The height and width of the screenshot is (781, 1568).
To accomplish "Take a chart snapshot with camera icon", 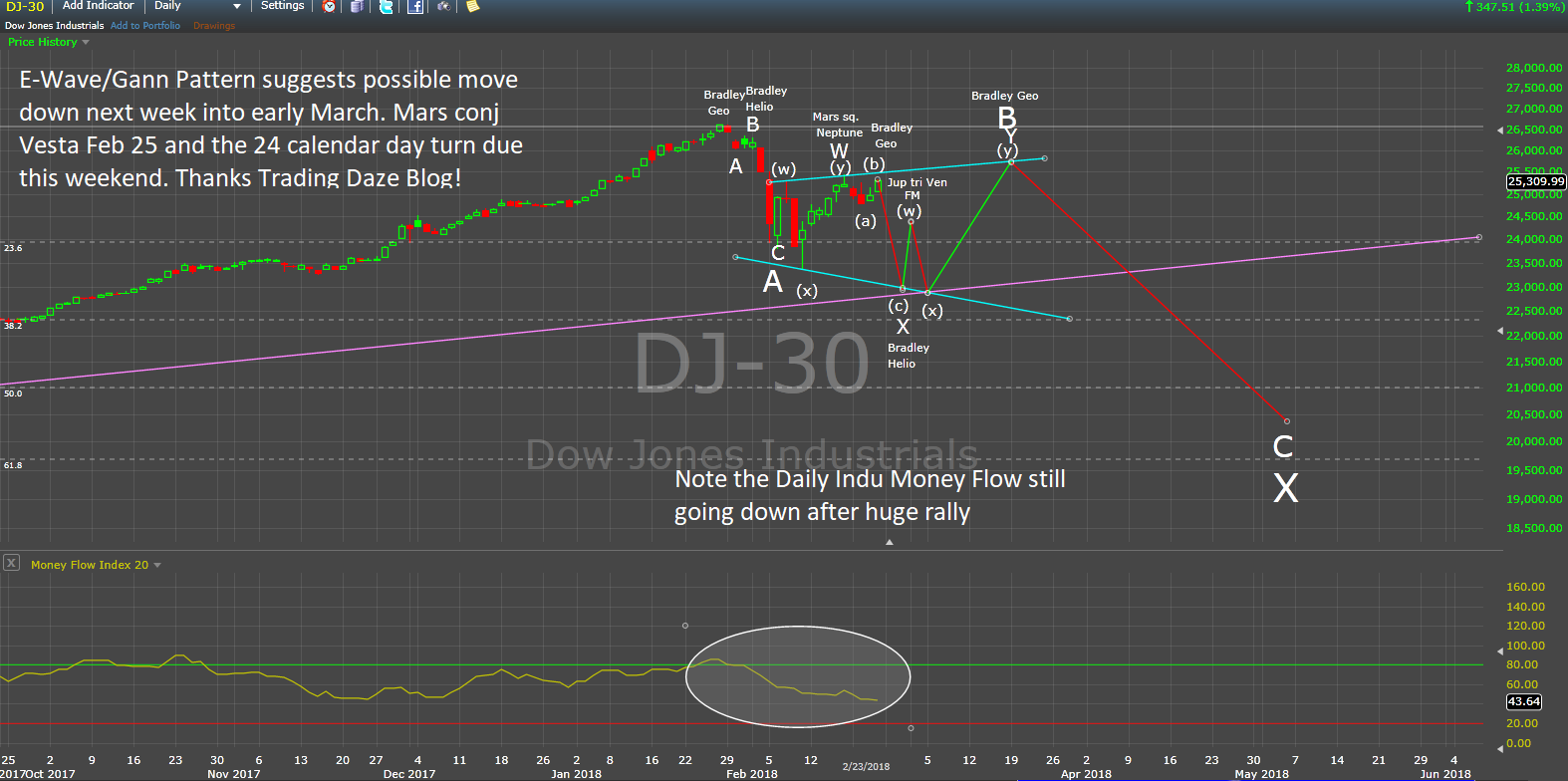I will point(444,6).
